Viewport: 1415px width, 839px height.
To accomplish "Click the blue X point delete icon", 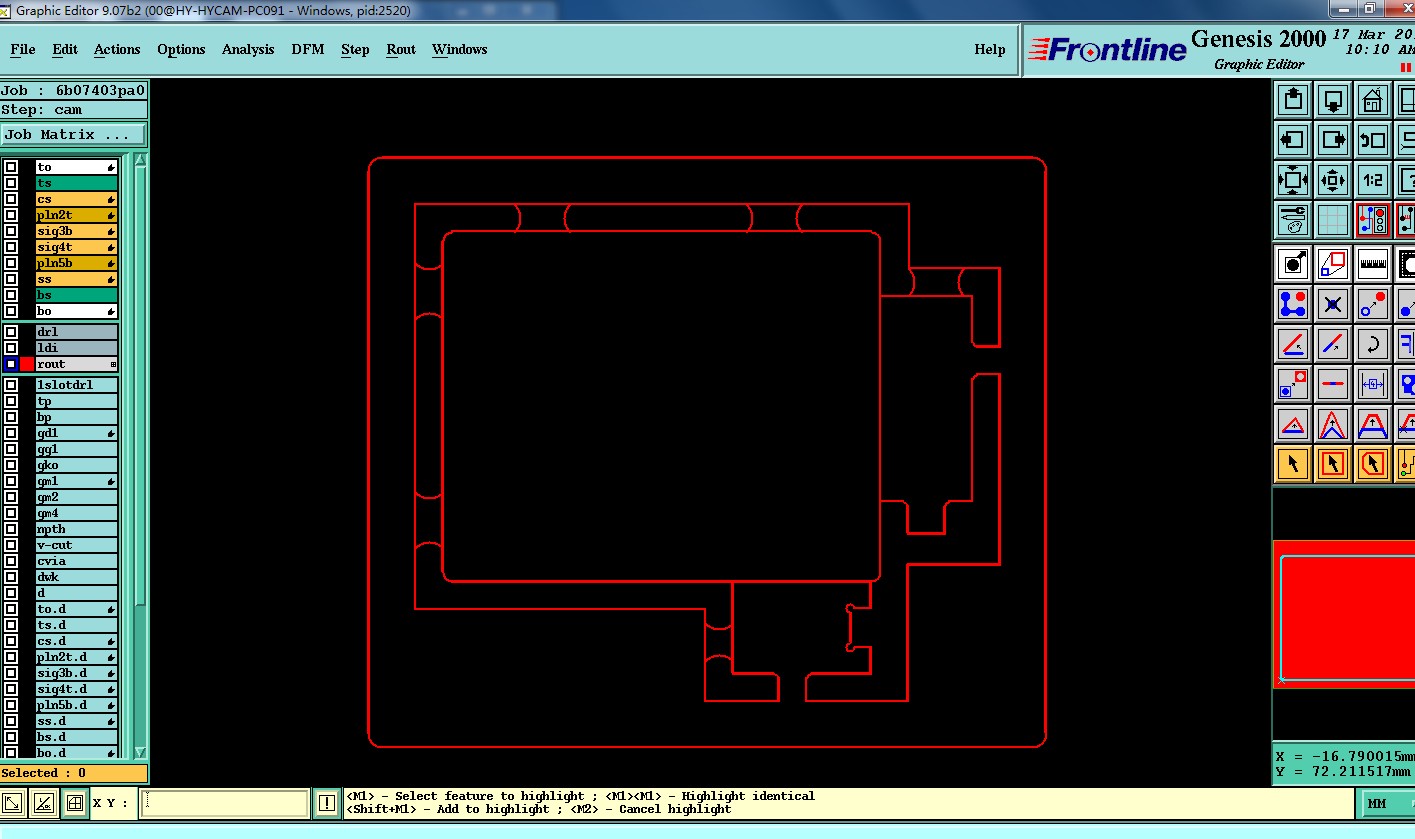I will pyautogui.click(x=1333, y=304).
